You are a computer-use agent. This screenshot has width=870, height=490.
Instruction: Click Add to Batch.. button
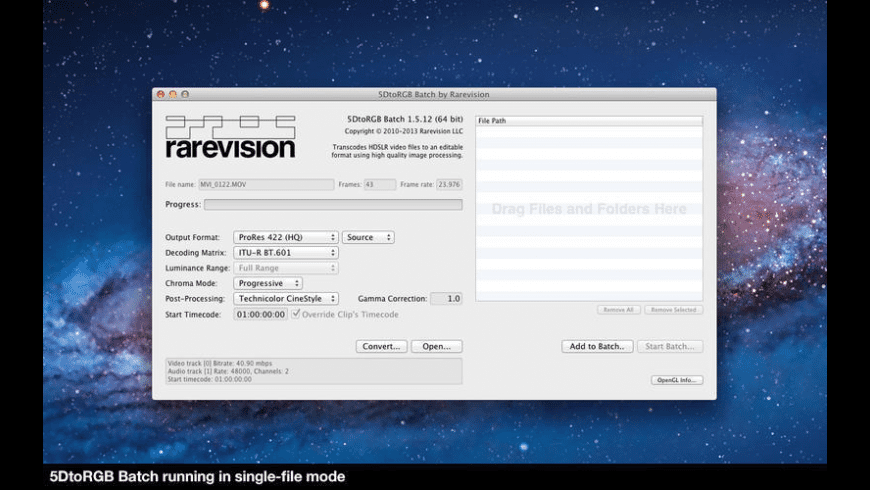[x=597, y=346]
